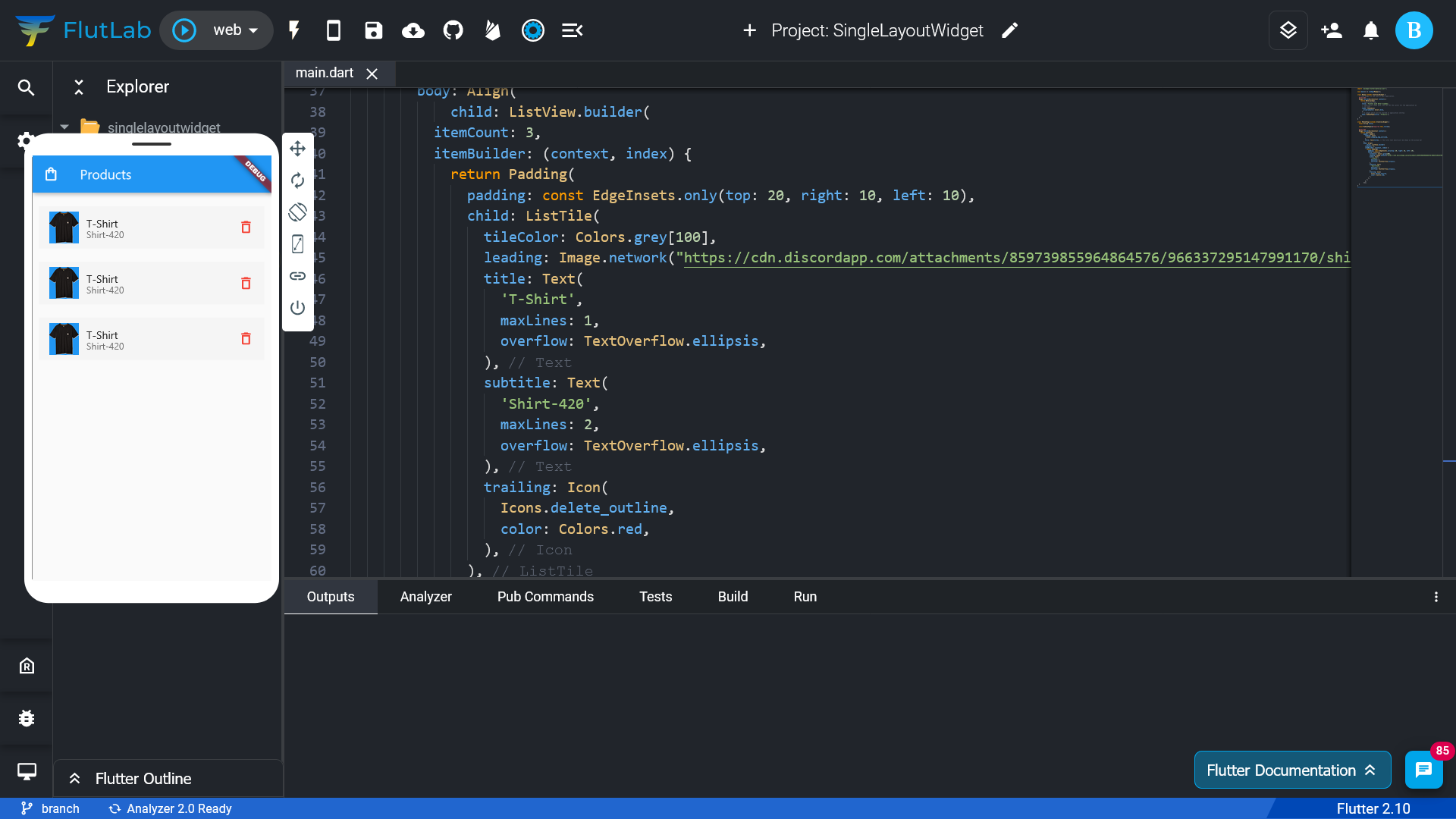
Task: Click the Flutter Documentation button
Action: point(1292,770)
